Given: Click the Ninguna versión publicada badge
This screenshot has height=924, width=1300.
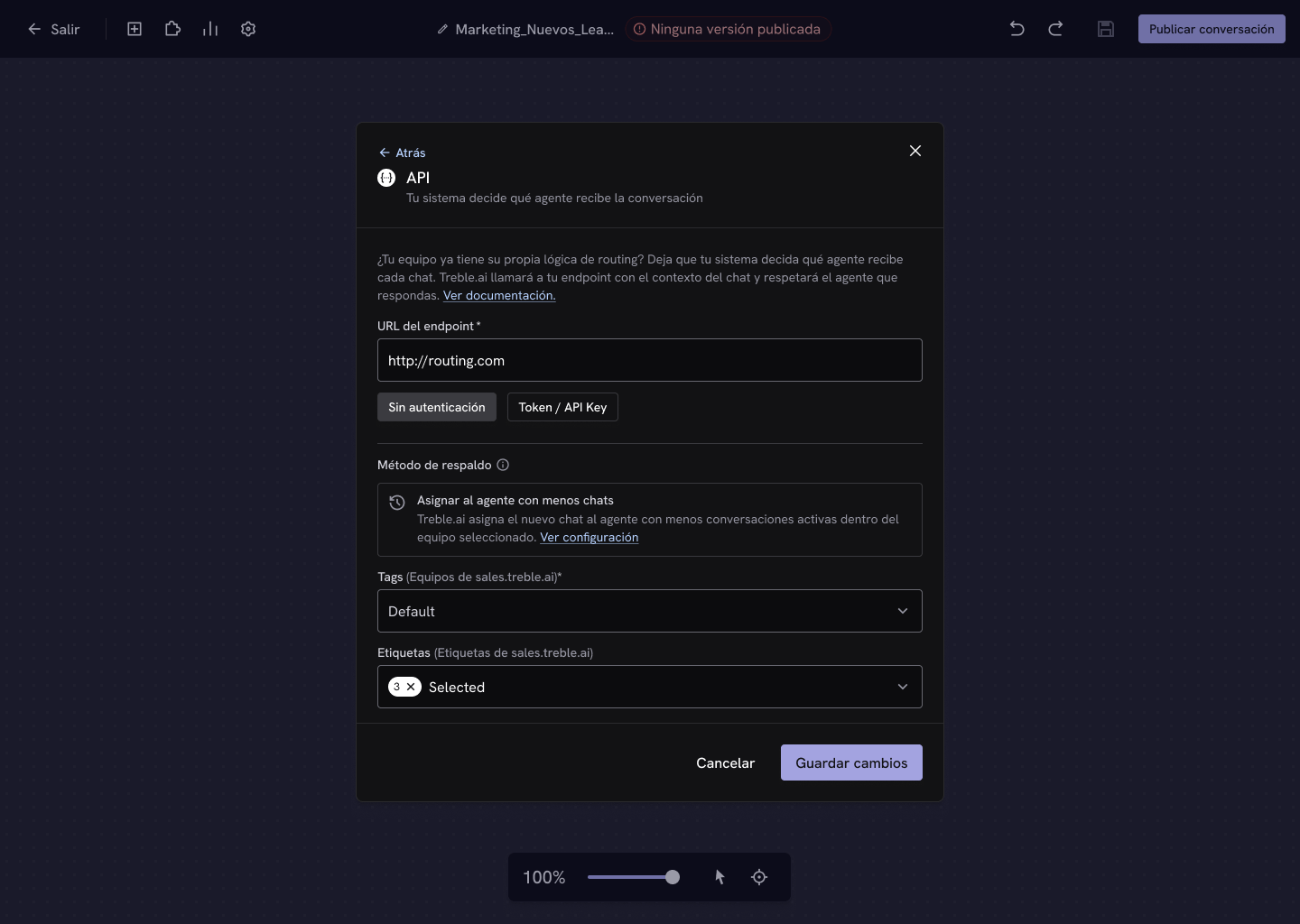Looking at the screenshot, I should coord(728,29).
